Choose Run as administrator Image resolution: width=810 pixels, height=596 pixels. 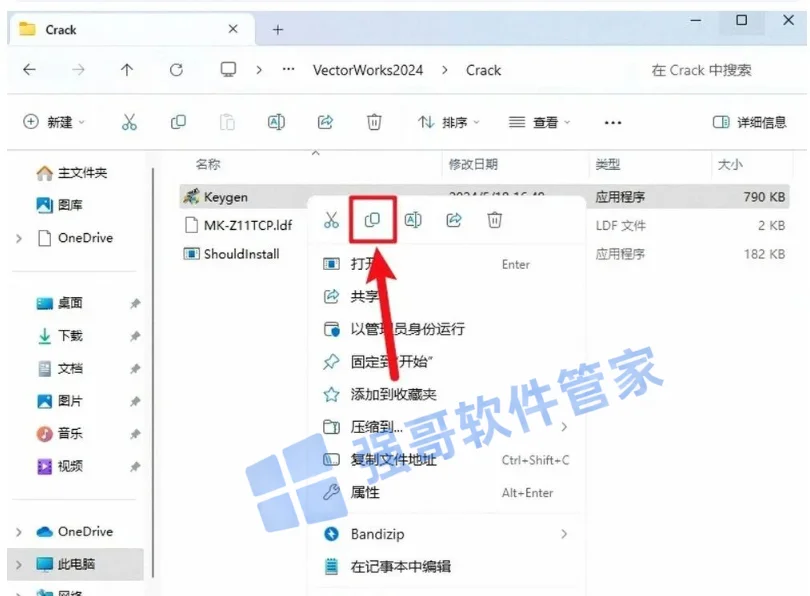[x=447, y=329]
